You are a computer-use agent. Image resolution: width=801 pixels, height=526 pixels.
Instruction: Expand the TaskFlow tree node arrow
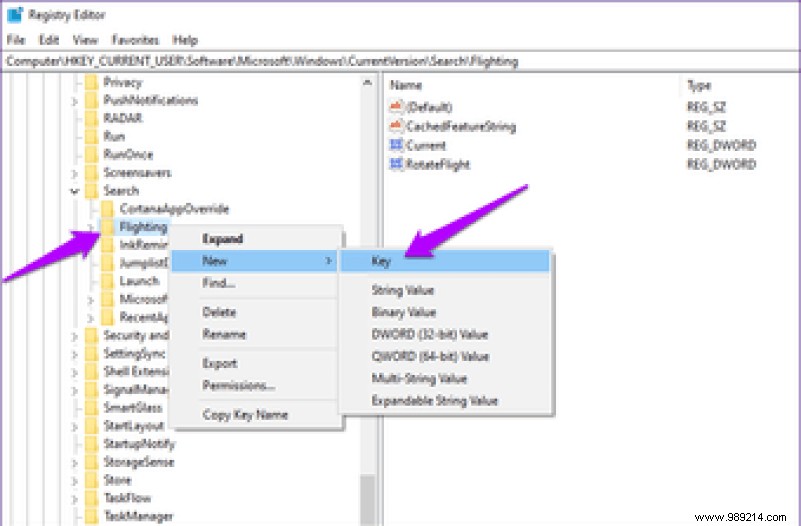coord(75,499)
